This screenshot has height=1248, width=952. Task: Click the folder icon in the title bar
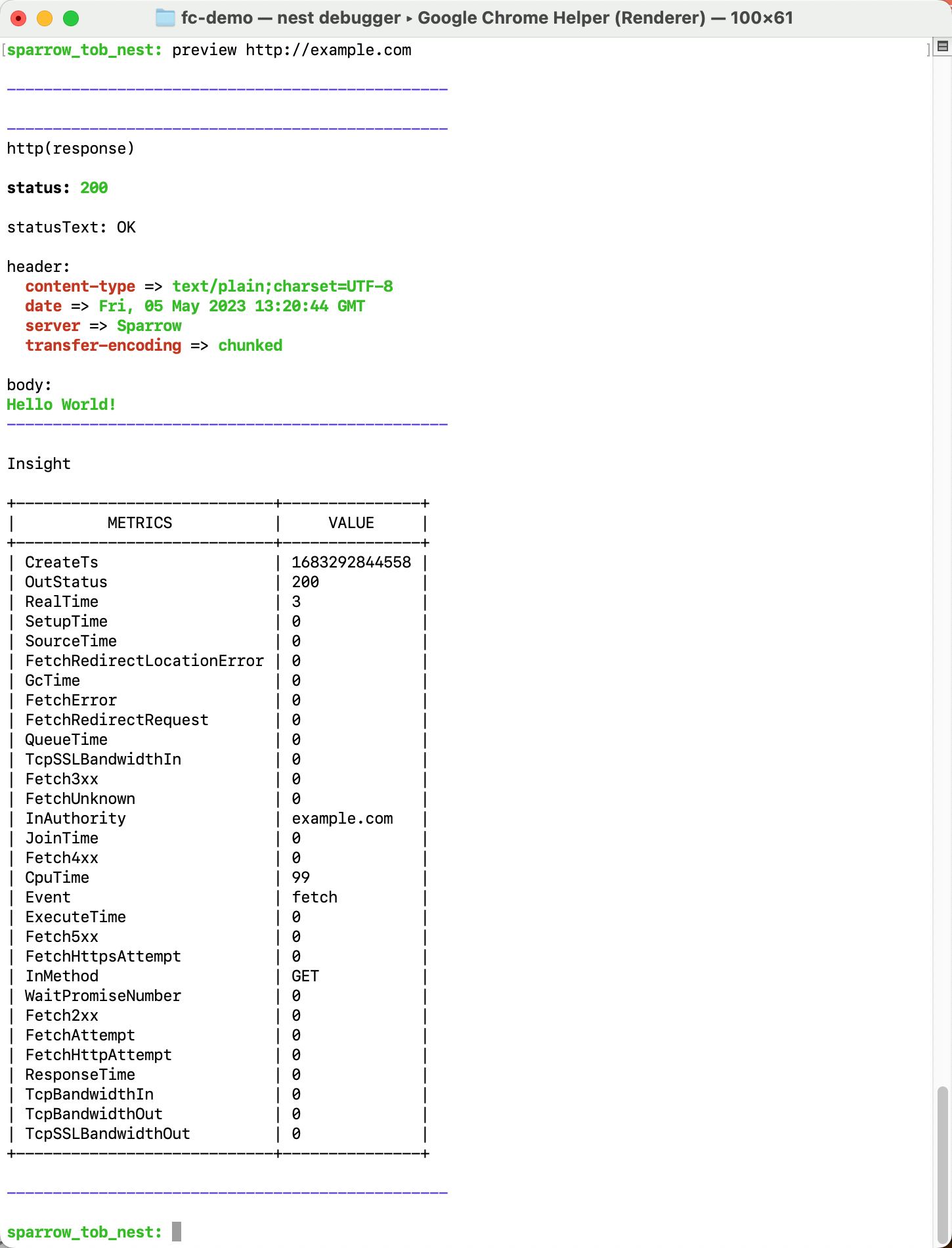[x=165, y=18]
